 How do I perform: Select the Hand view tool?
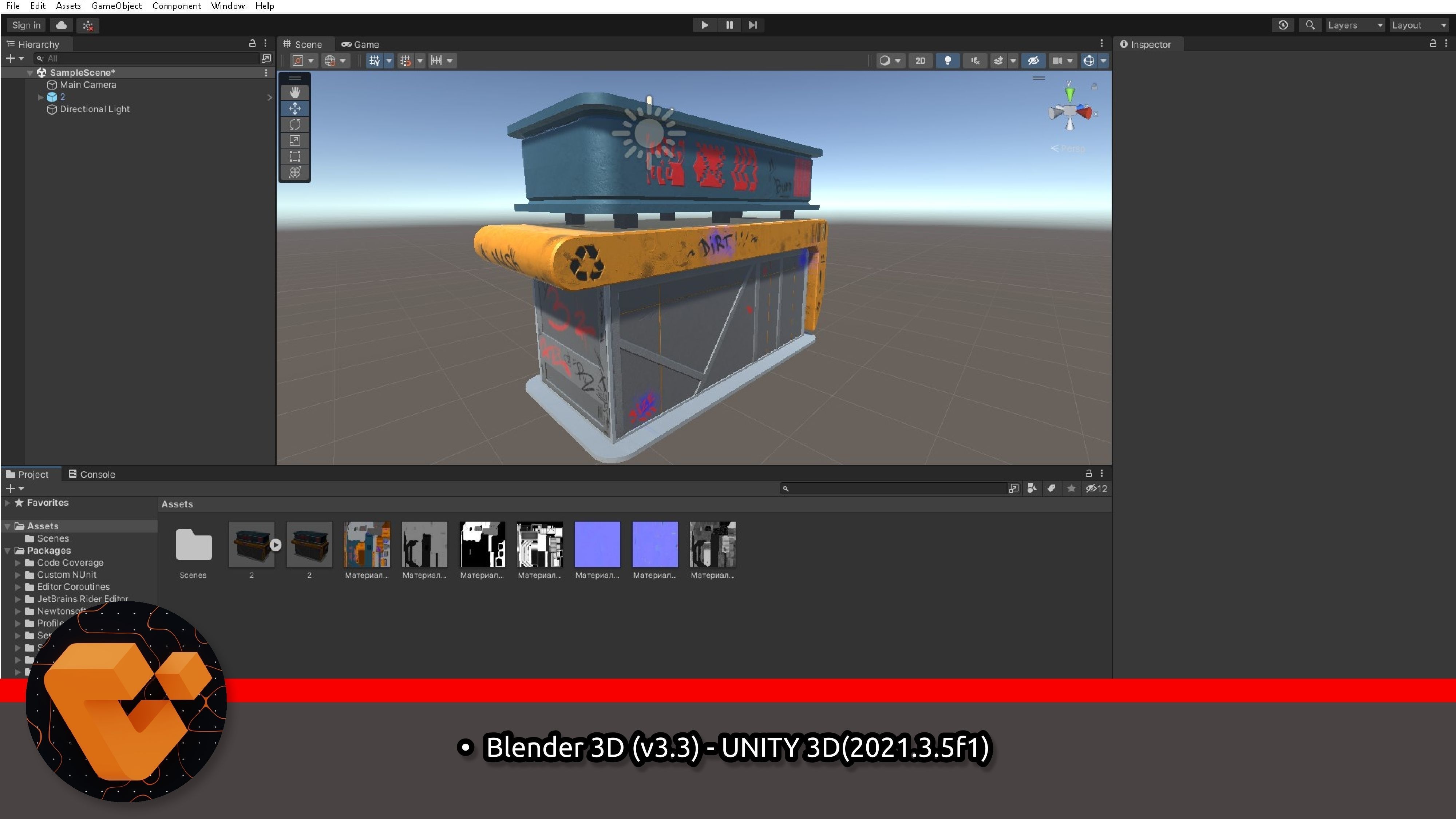(x=294, y=92)
